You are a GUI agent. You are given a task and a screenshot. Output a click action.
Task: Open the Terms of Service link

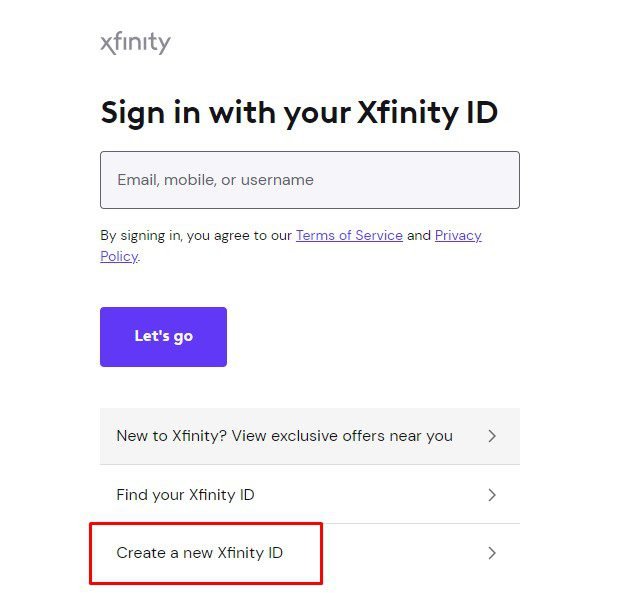pos(349,236)
